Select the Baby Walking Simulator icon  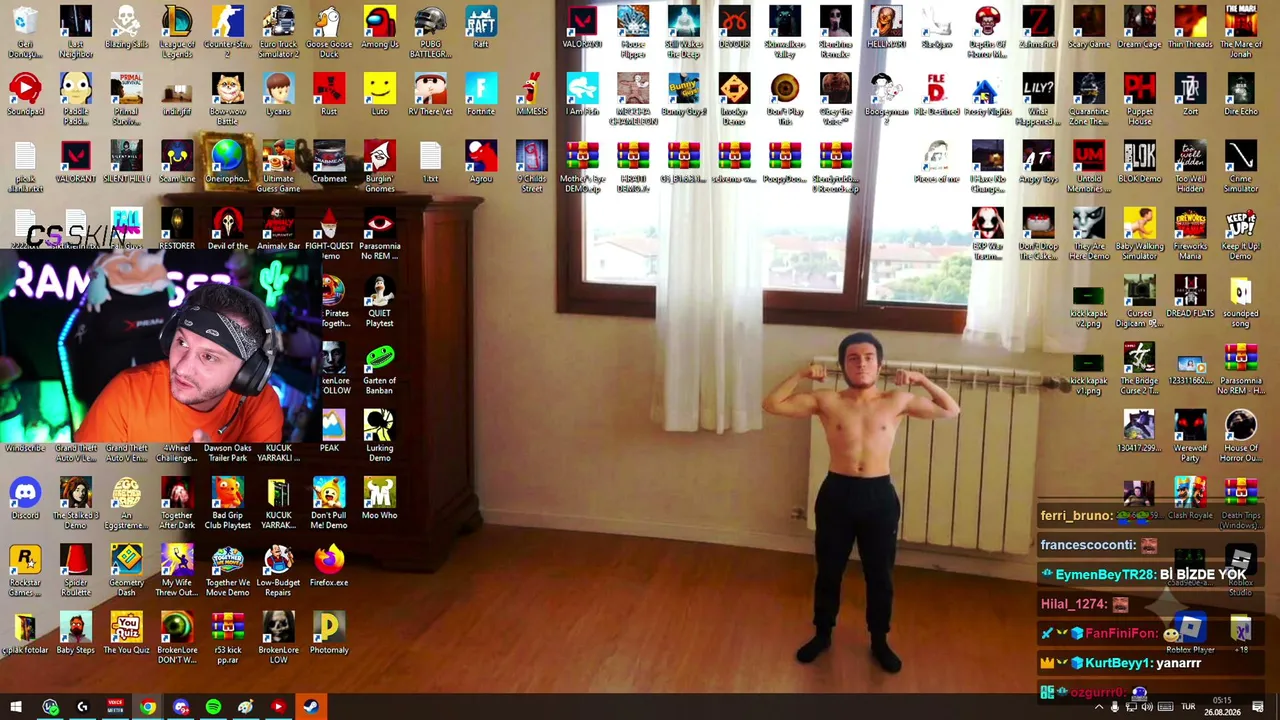(1139, 234)
